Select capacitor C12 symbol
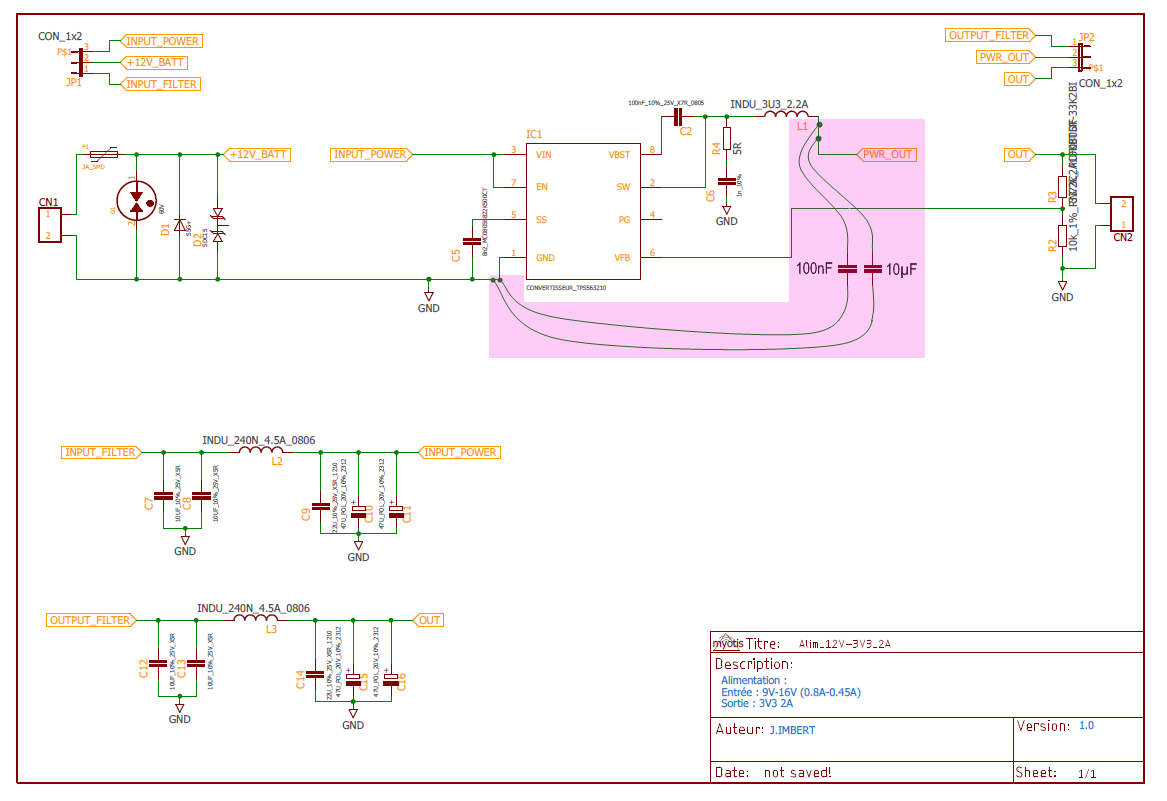The height and width of the screenshot is (801, 1167). coord(159,663)
